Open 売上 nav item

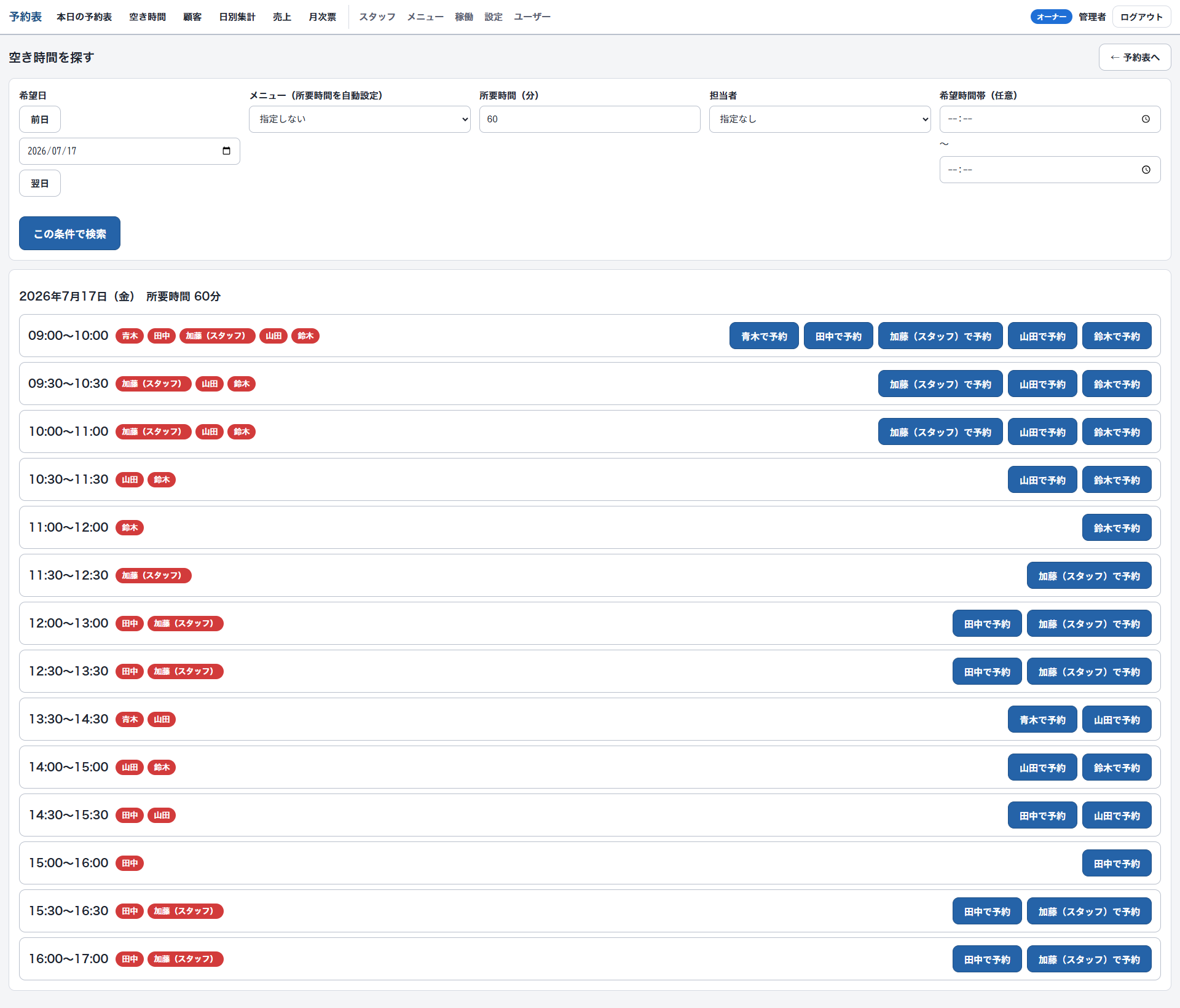click(282, 17)
